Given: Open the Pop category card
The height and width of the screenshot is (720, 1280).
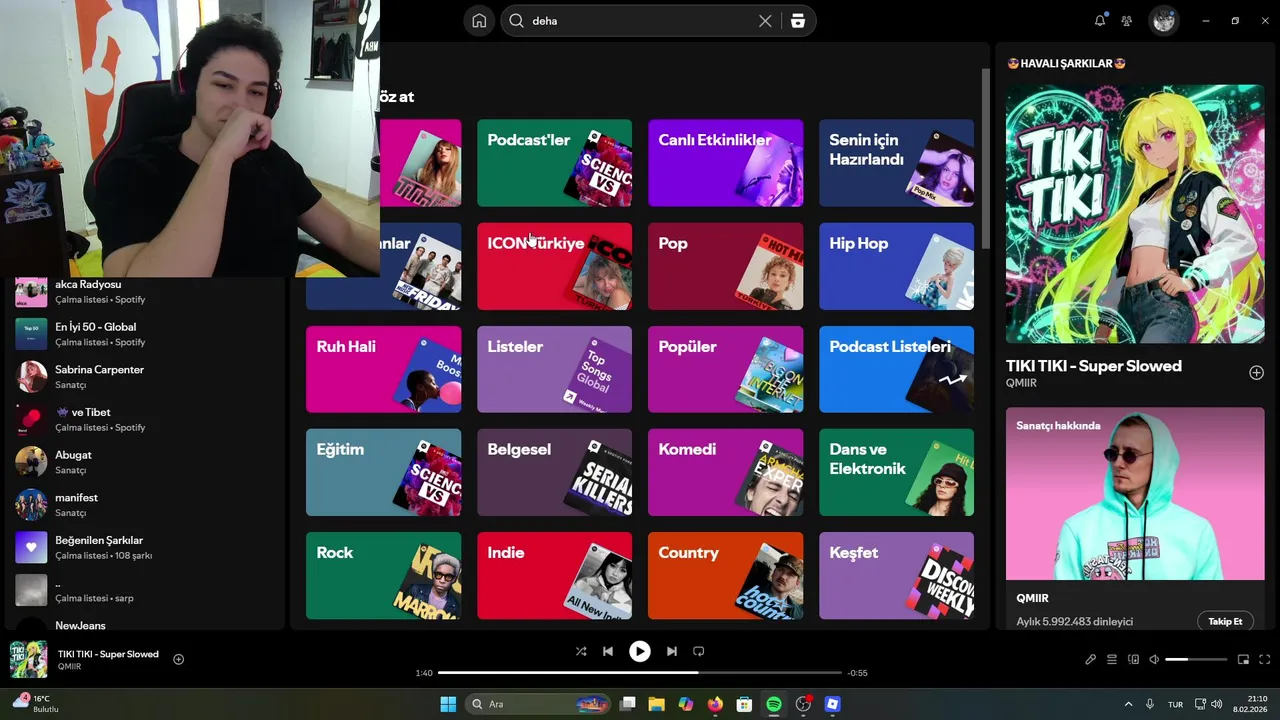Looking at the screenshot, I should point(725,266).
